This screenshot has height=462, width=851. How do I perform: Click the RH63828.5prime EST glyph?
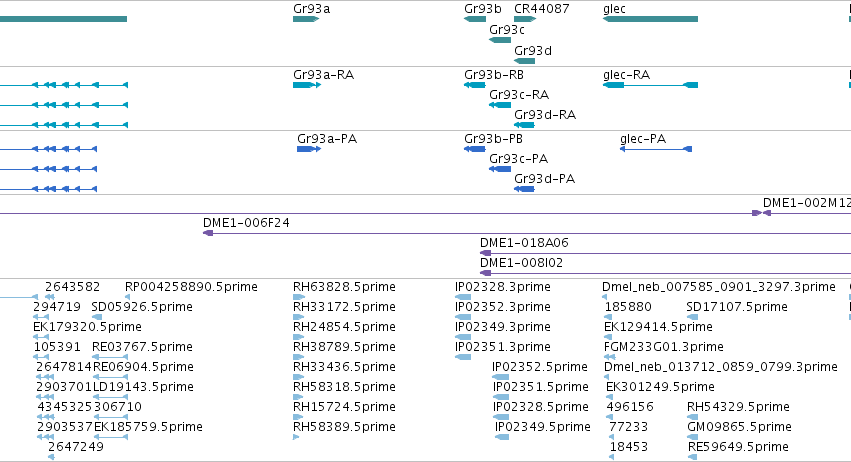click(x=299, y=297)
